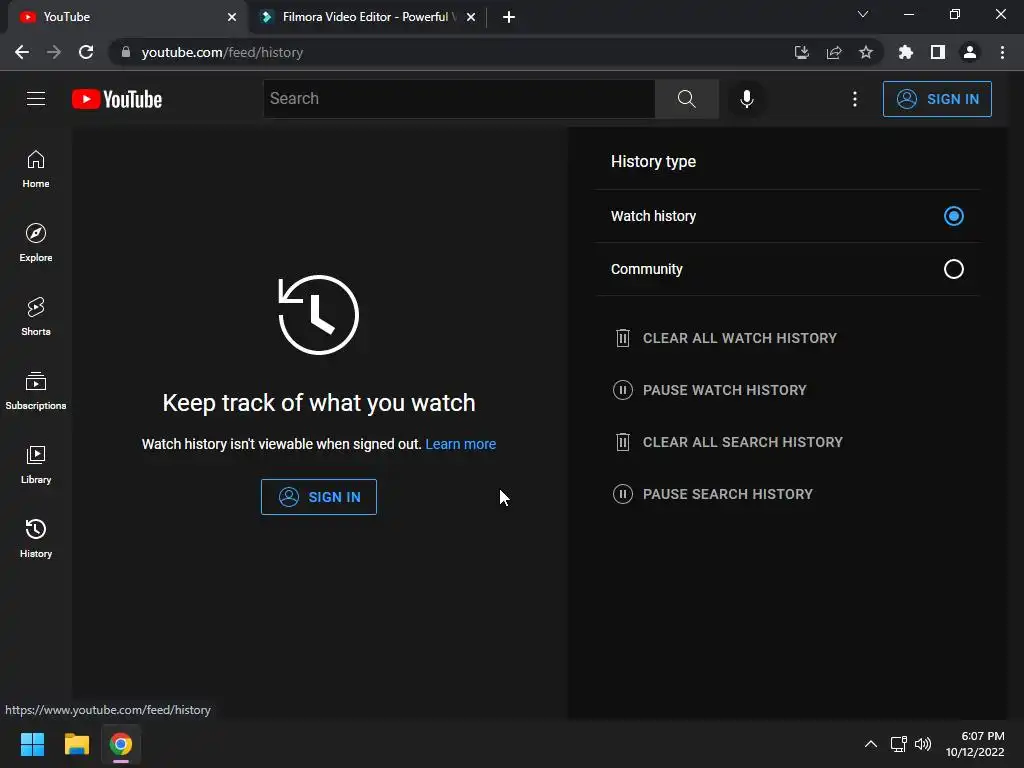This screenshot has height=768, width=1024.
Task: Select Community radio button
Action: 953,268
